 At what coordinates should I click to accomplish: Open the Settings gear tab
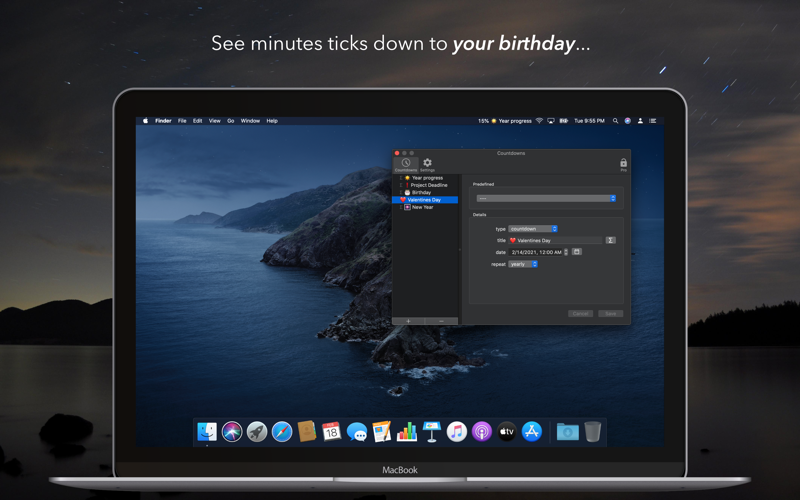(427, 164)
